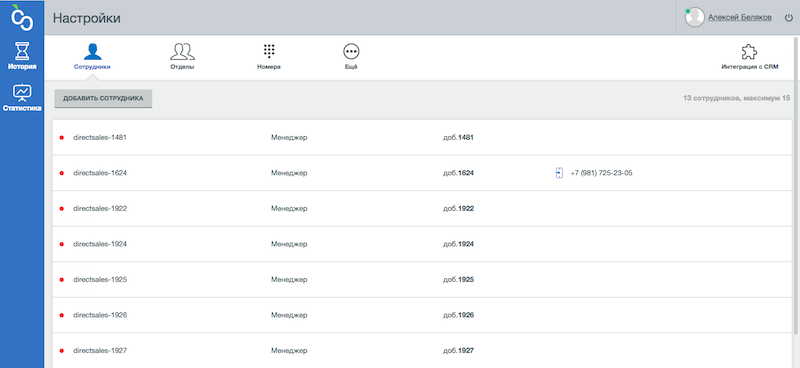Click the red status dot of directsales-1924
Screen dimensions: 800x368
[x=62, y=244]
